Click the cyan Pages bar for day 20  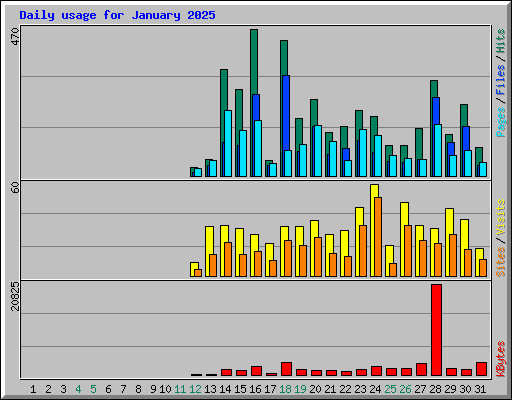coord(318,151)
